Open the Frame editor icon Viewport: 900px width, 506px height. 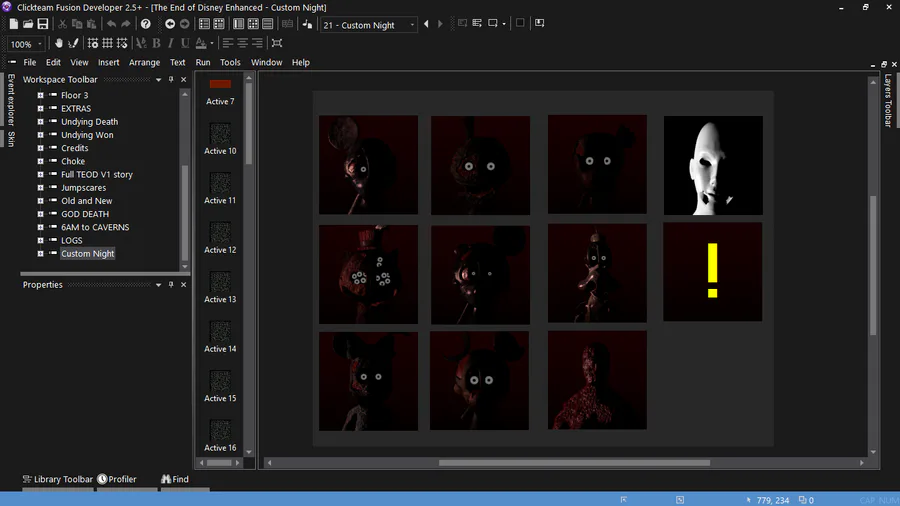pyautogui.click(x=238, y=24)
